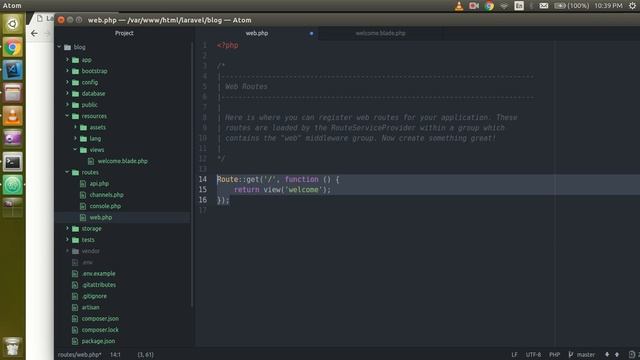The width and height of the screenshot is (640, 360).
Task: Click the vendor folder icon
Action: 76,251
